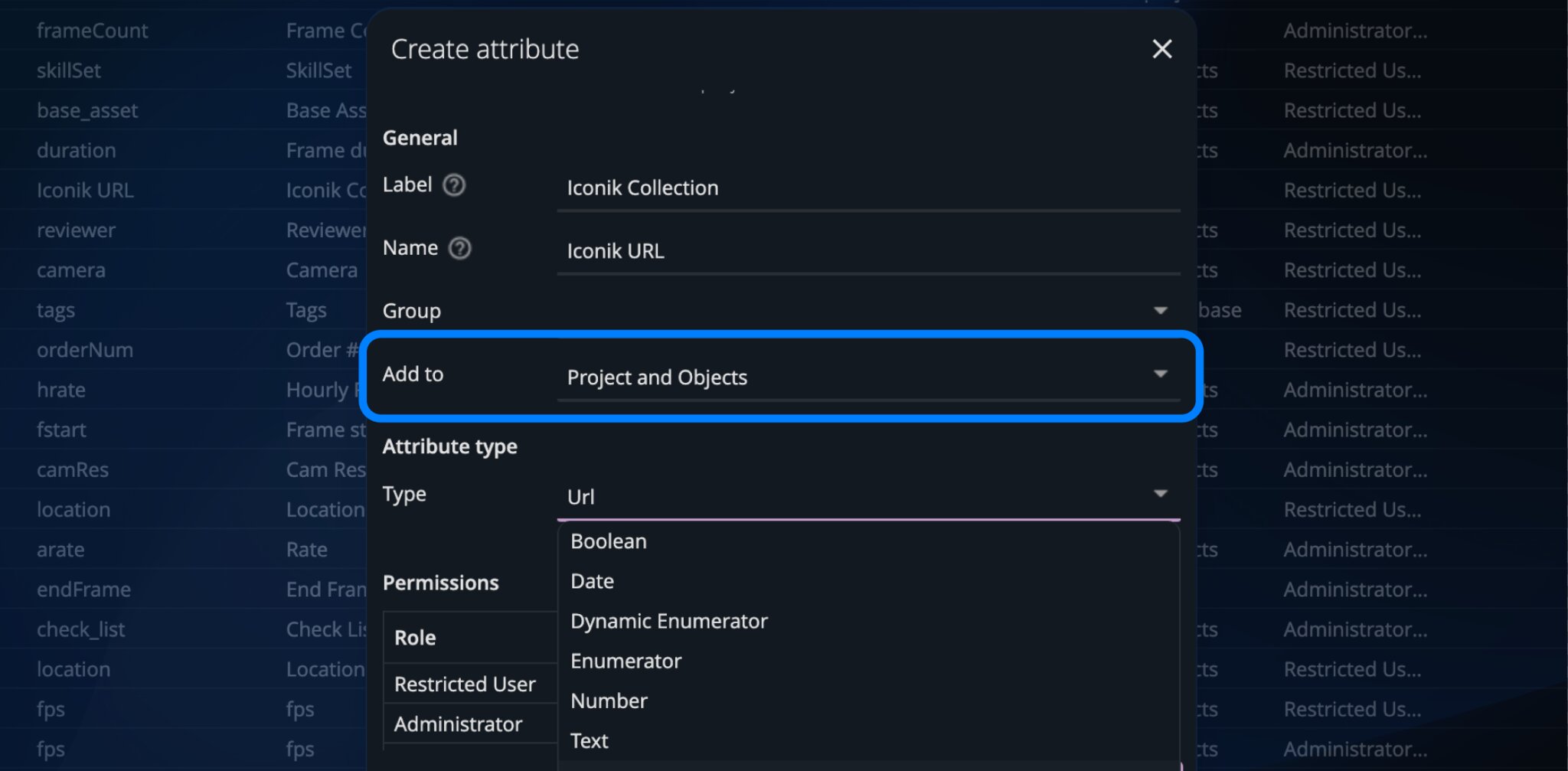The width and height of the screenshot is (1568, 771).
Task: Click SkillSet label in background table
Action: point(318,70)
